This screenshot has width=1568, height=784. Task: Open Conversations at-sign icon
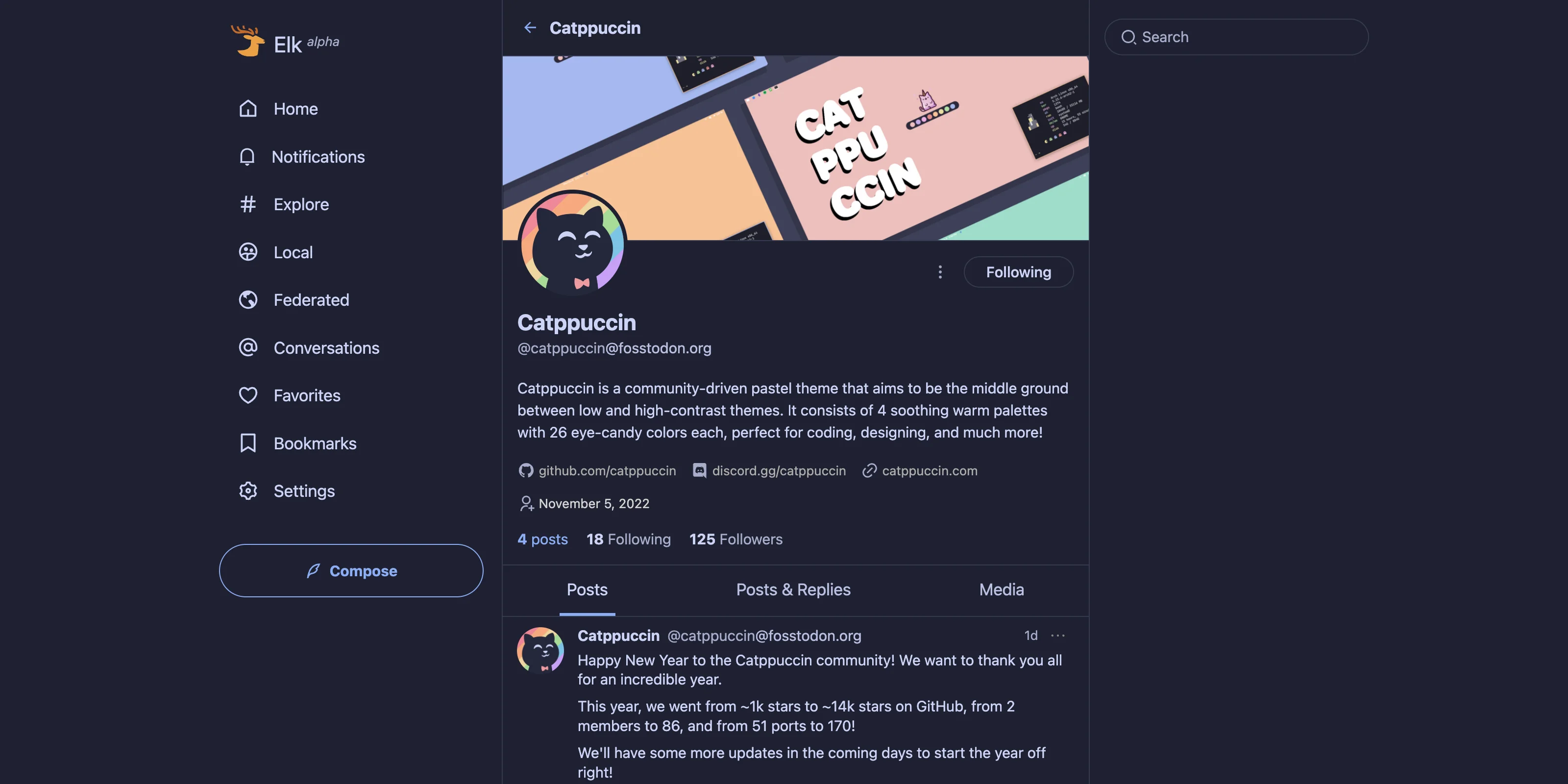248,347
